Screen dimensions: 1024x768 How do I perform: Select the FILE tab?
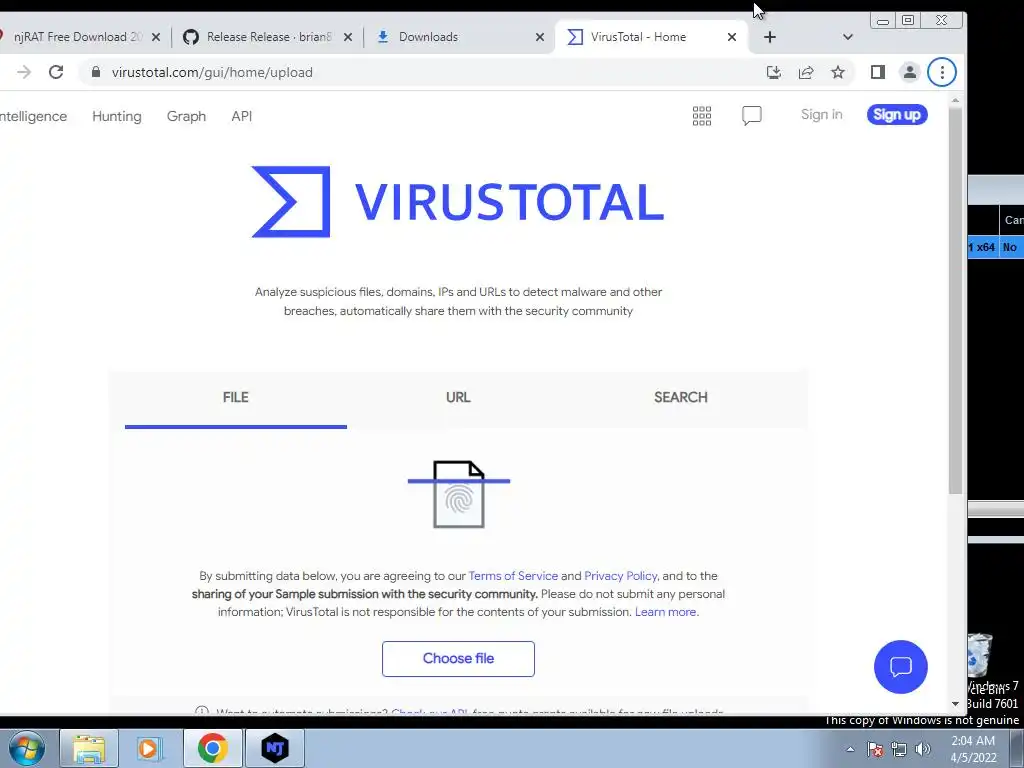point(236,398)
